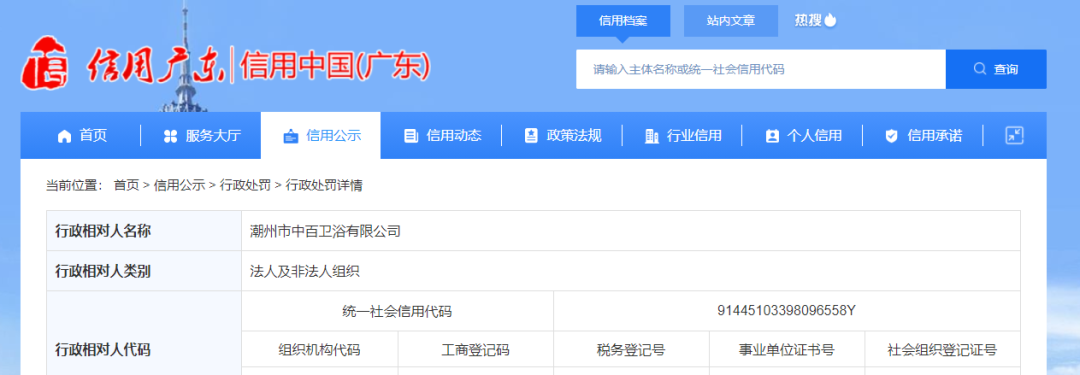The height and width of the screenshot is (375, 1080).
Task: Click the house icon beside 首页
Action: [x=64, y=136]
